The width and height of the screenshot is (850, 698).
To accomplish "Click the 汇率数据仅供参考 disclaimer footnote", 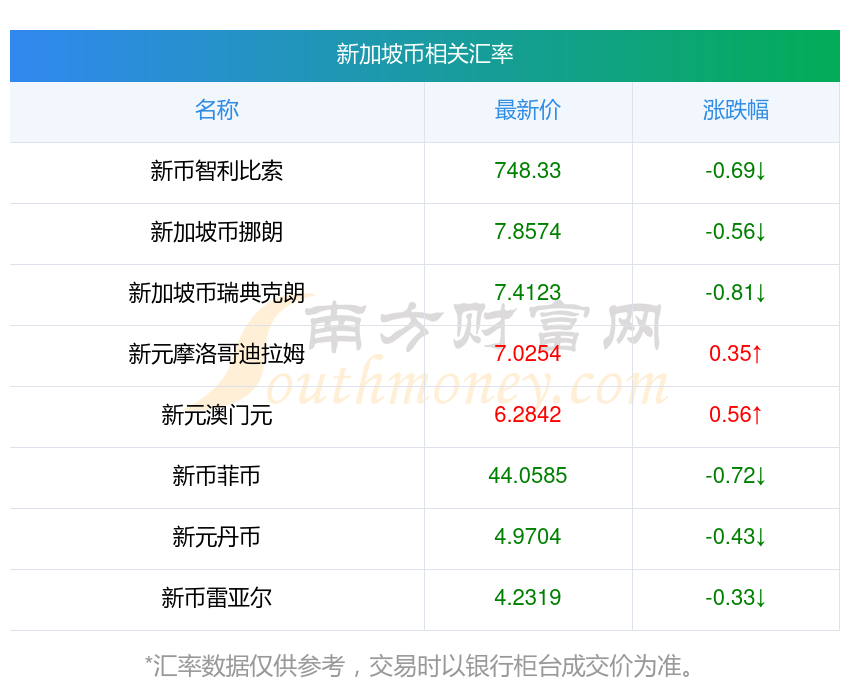I will 419,666.
